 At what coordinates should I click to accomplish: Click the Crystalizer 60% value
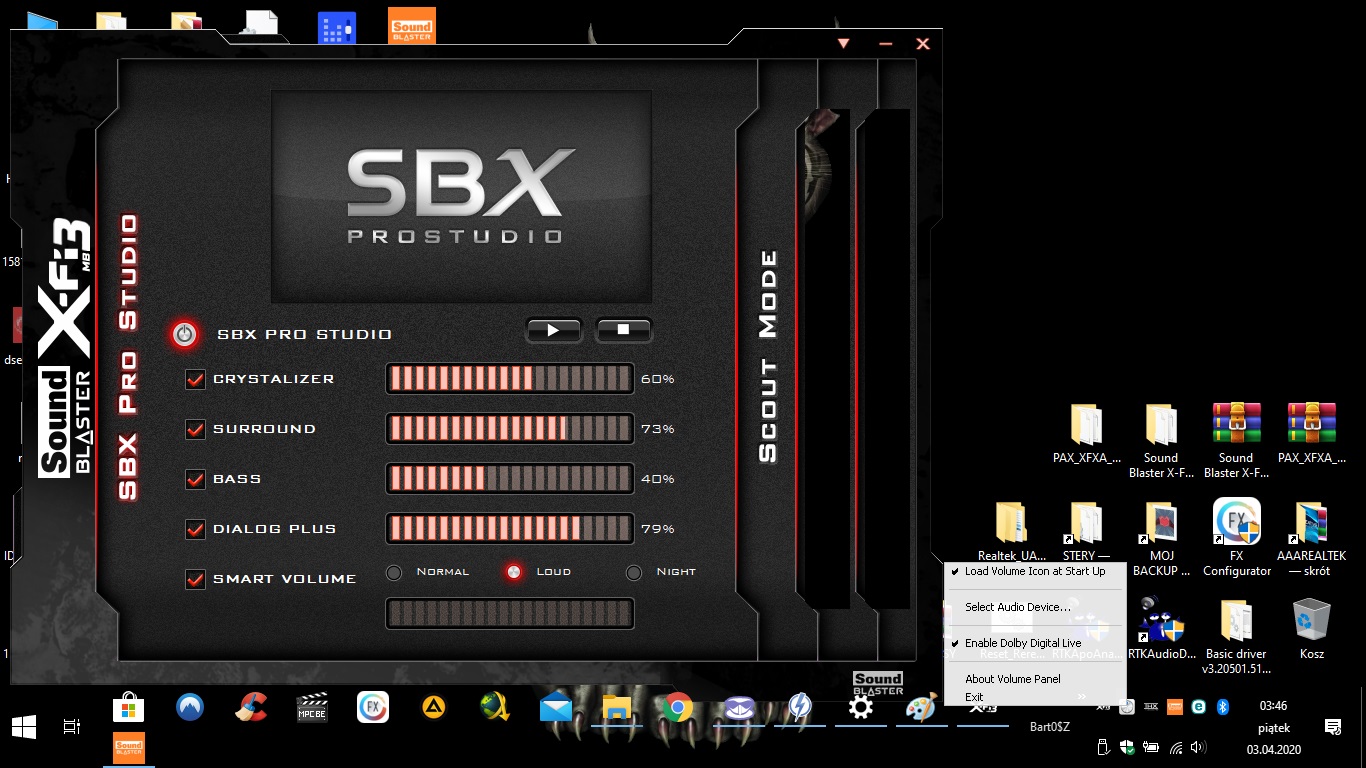[658, 379]
